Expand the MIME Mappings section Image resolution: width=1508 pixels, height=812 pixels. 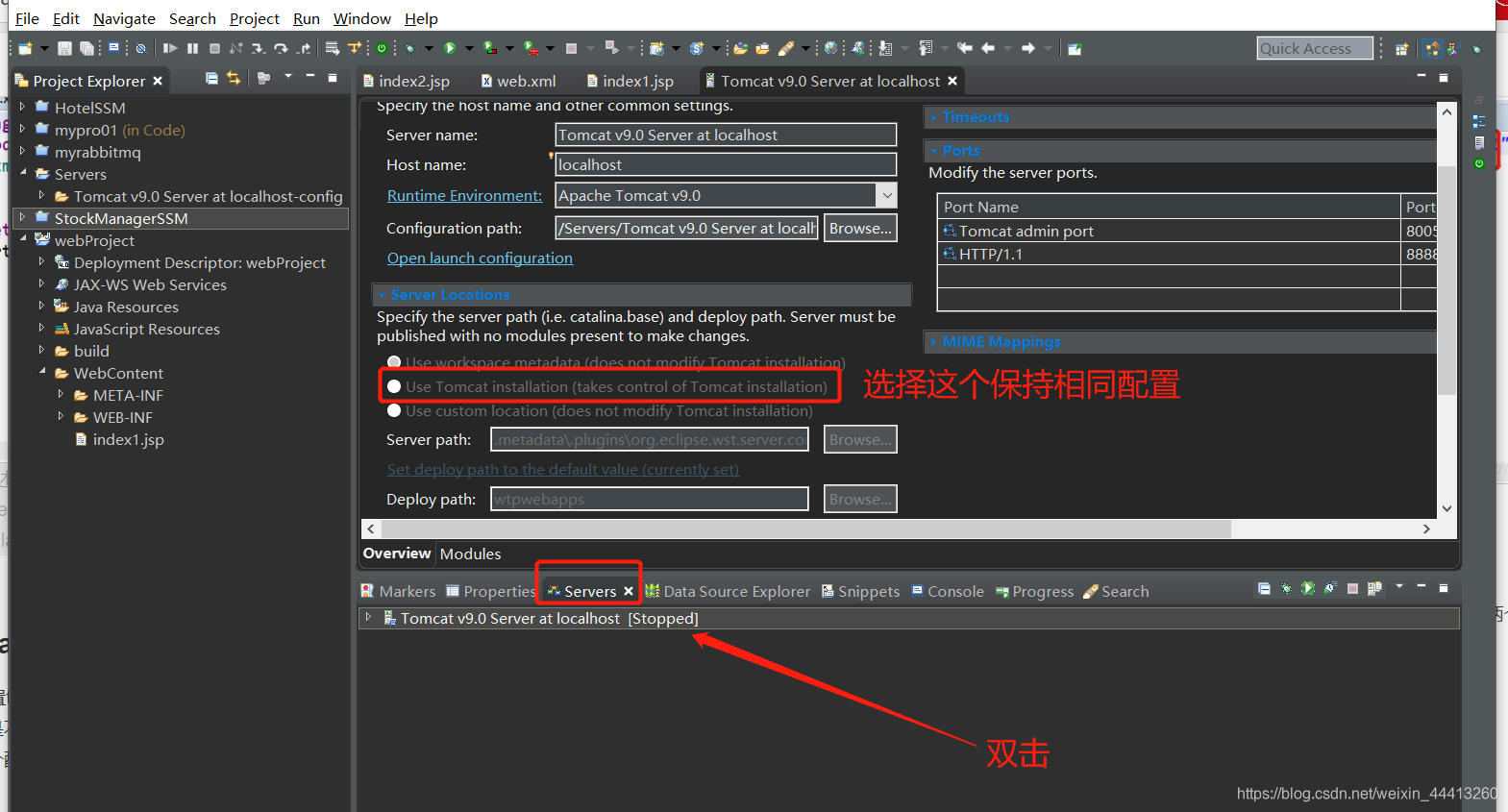pos(933,342)
